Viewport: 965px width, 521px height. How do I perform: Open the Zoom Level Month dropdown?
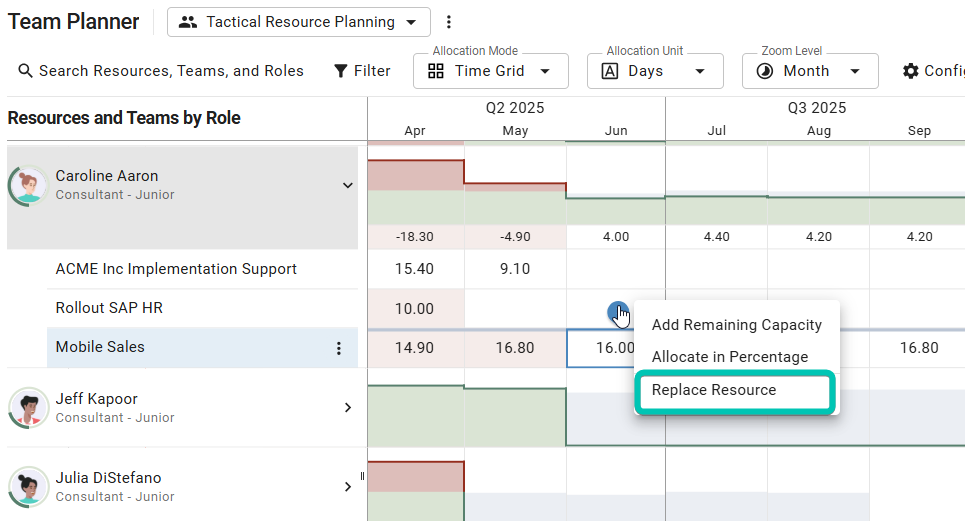[810, 71]
